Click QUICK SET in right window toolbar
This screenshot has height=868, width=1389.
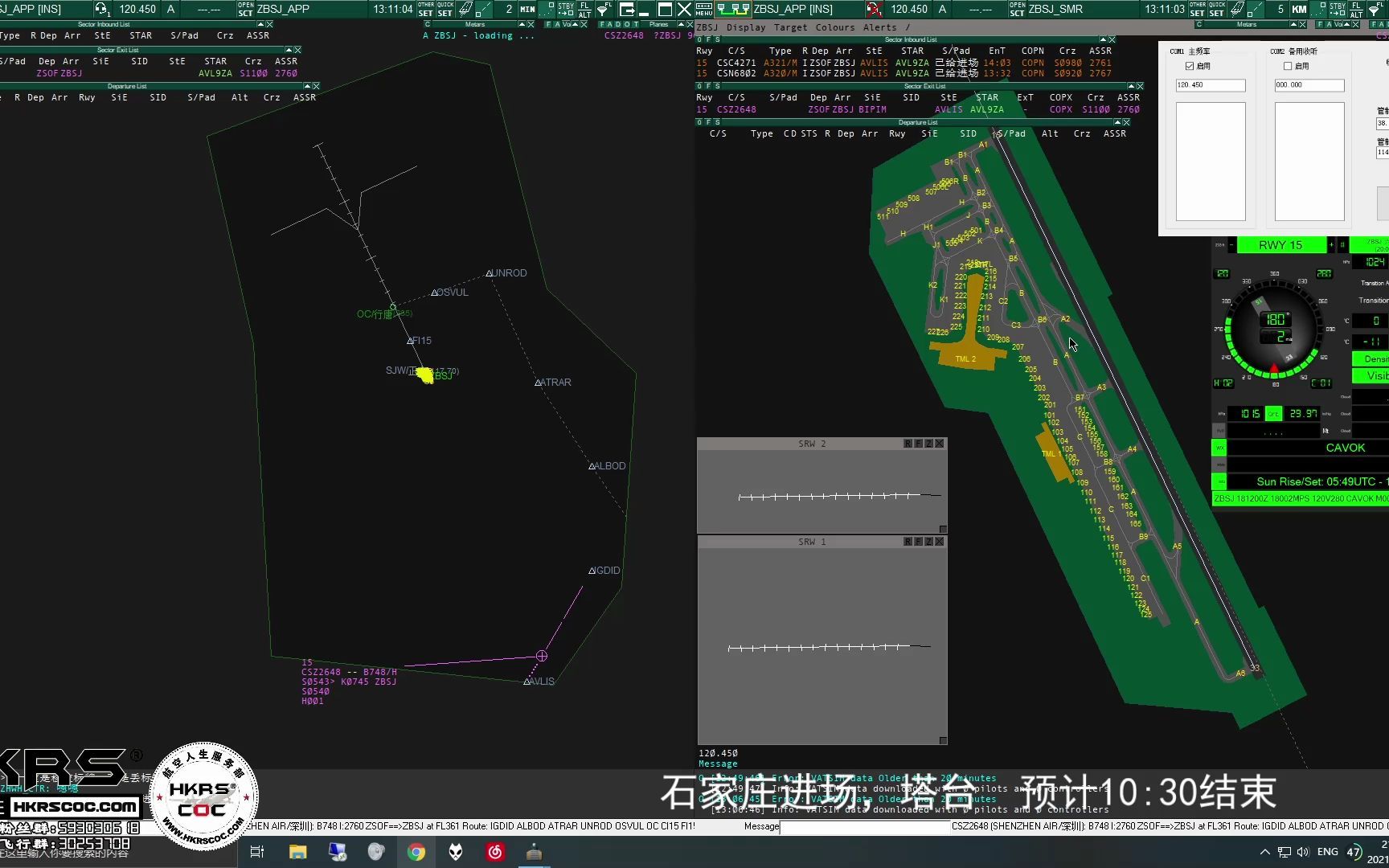tap(1217, 9)
